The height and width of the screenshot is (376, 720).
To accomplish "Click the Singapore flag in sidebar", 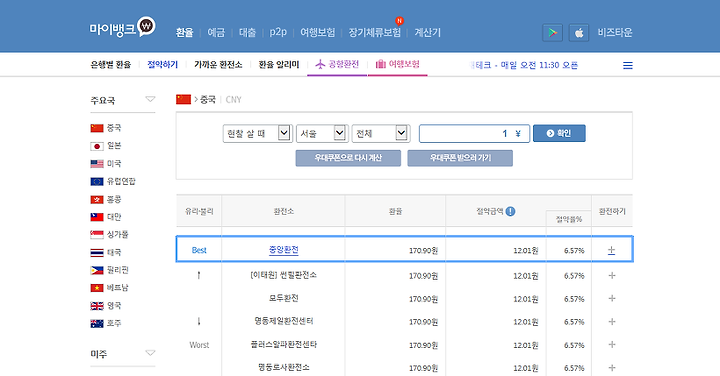I will [x=97, y=235].
